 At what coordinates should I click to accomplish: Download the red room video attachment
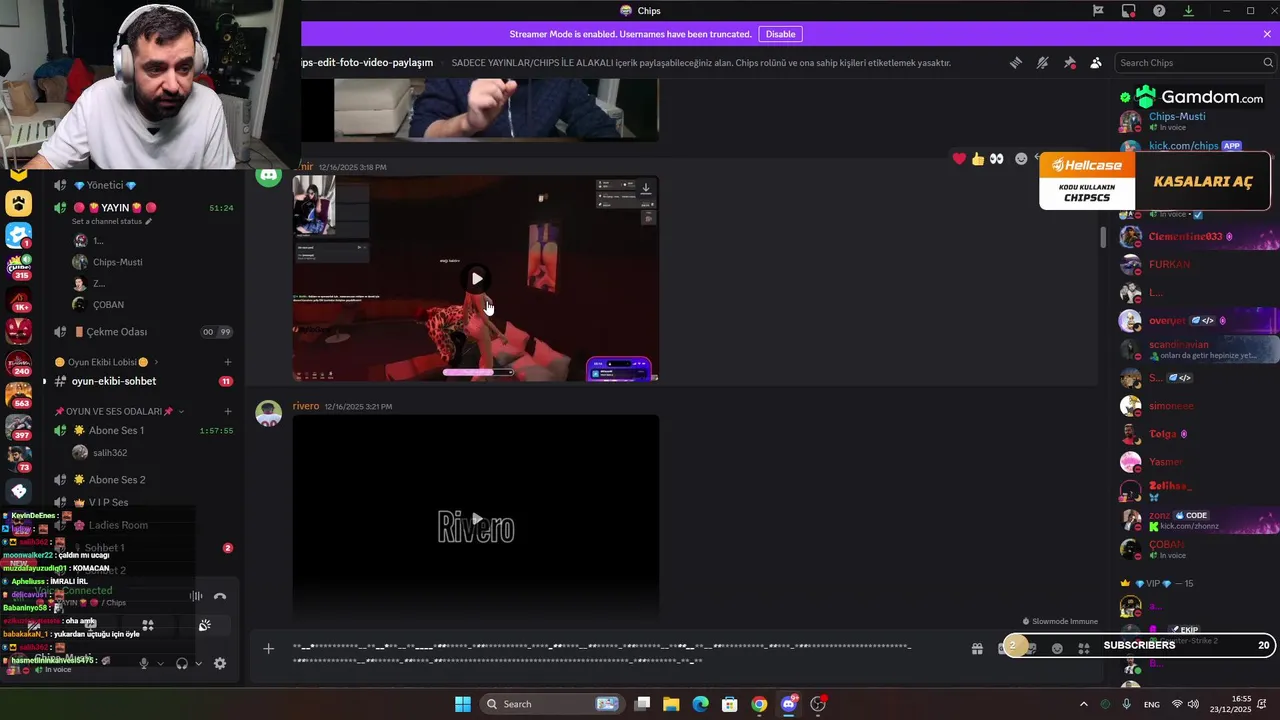pyautogui.click(x=646, y=188)
